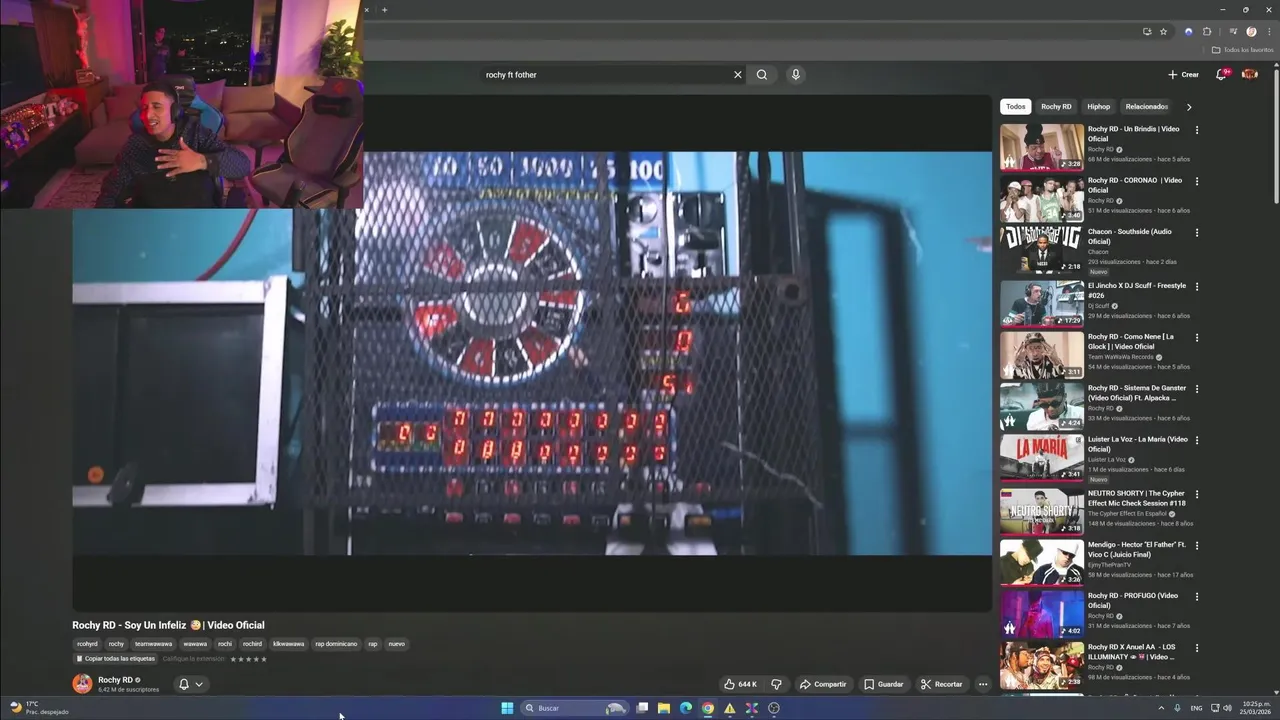Open Chrome extensions puzzle icon

tap(1207, 32)
